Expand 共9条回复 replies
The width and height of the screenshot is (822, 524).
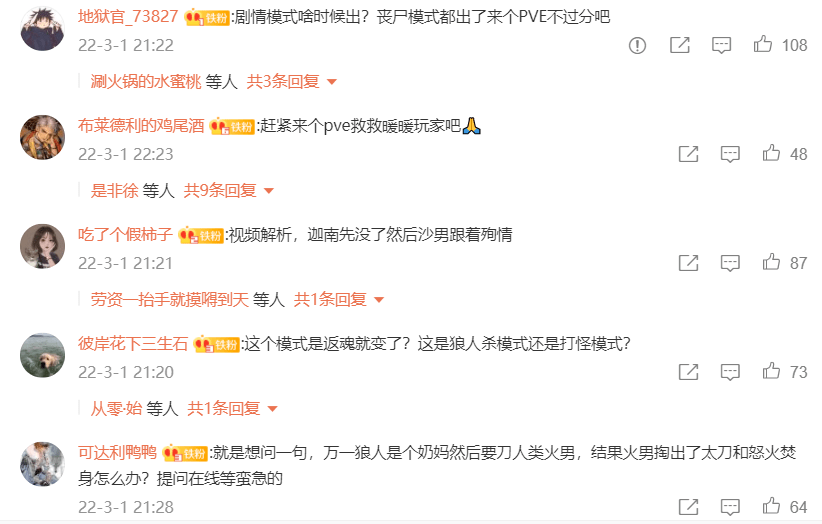pyautogui.click(x=229, y=191)
